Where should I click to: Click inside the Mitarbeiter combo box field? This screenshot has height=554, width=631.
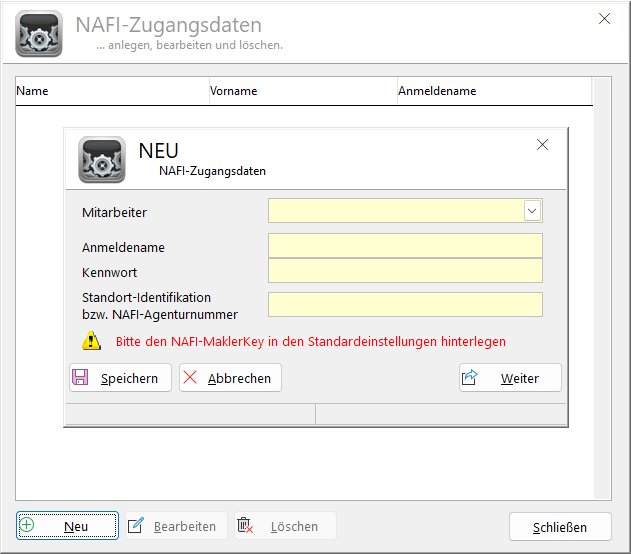coord(395,210)
